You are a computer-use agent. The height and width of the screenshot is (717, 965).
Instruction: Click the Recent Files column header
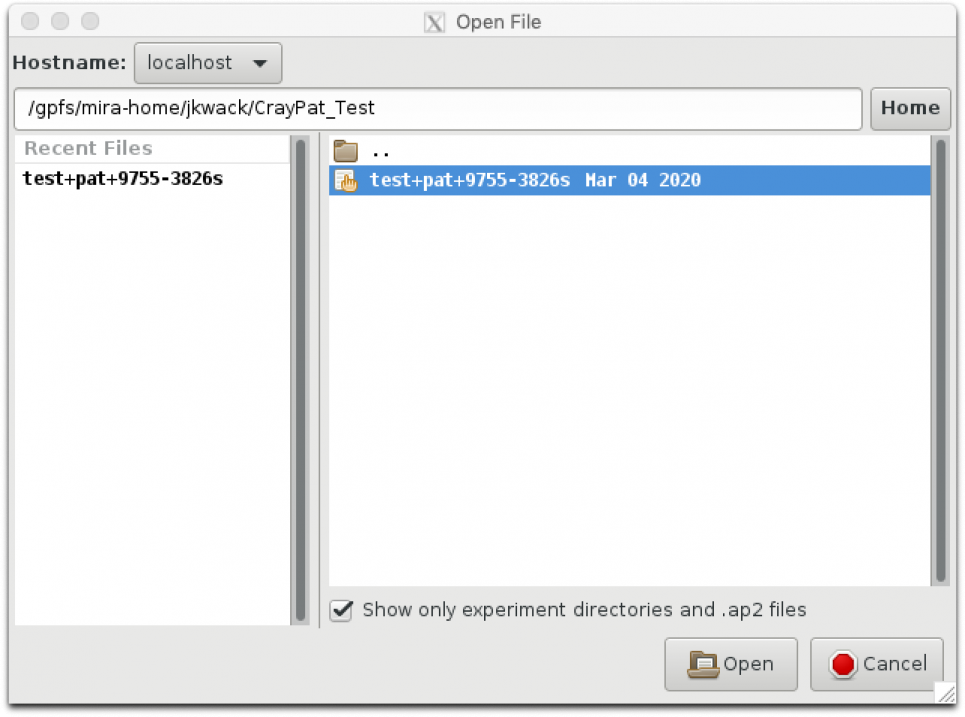click(x=88, y=148)
